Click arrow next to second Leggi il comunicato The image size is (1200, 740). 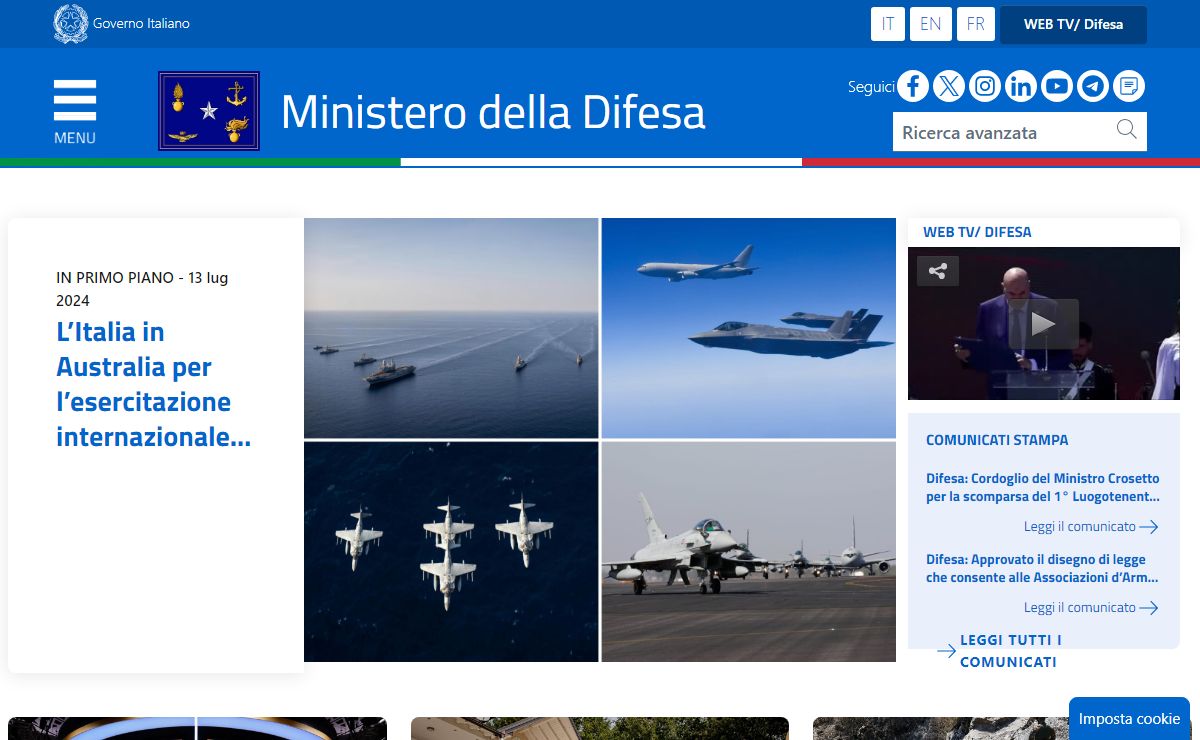click(x=1149, y=607)
